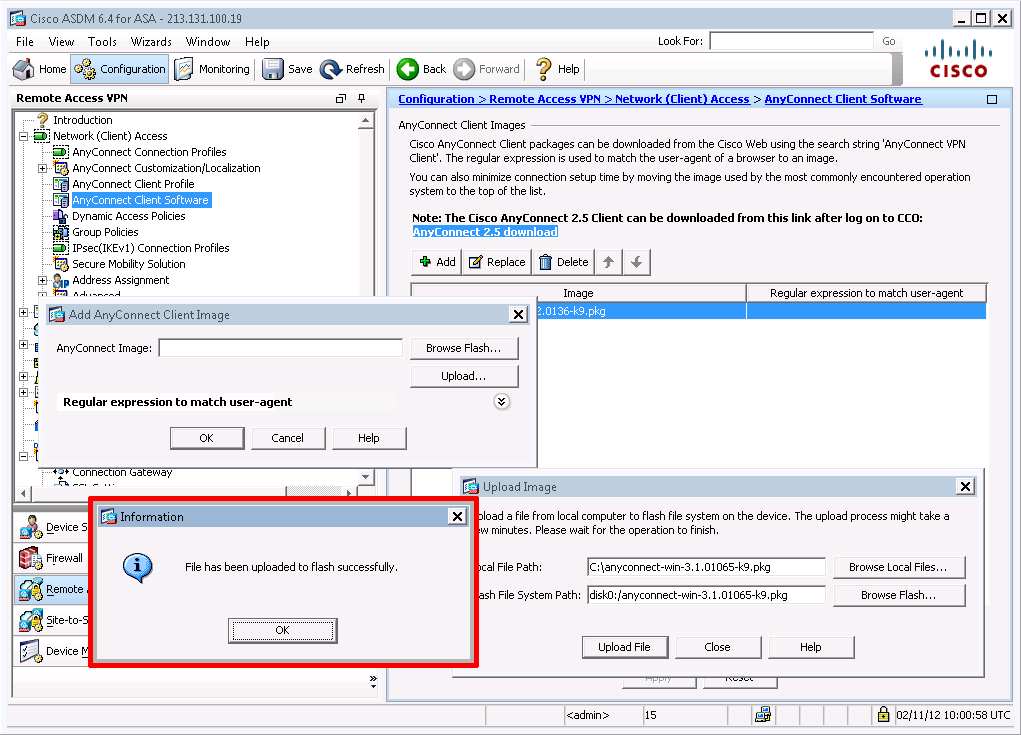Open the View menu
This screenshot has width=1021, height=735.
[61, 42]
